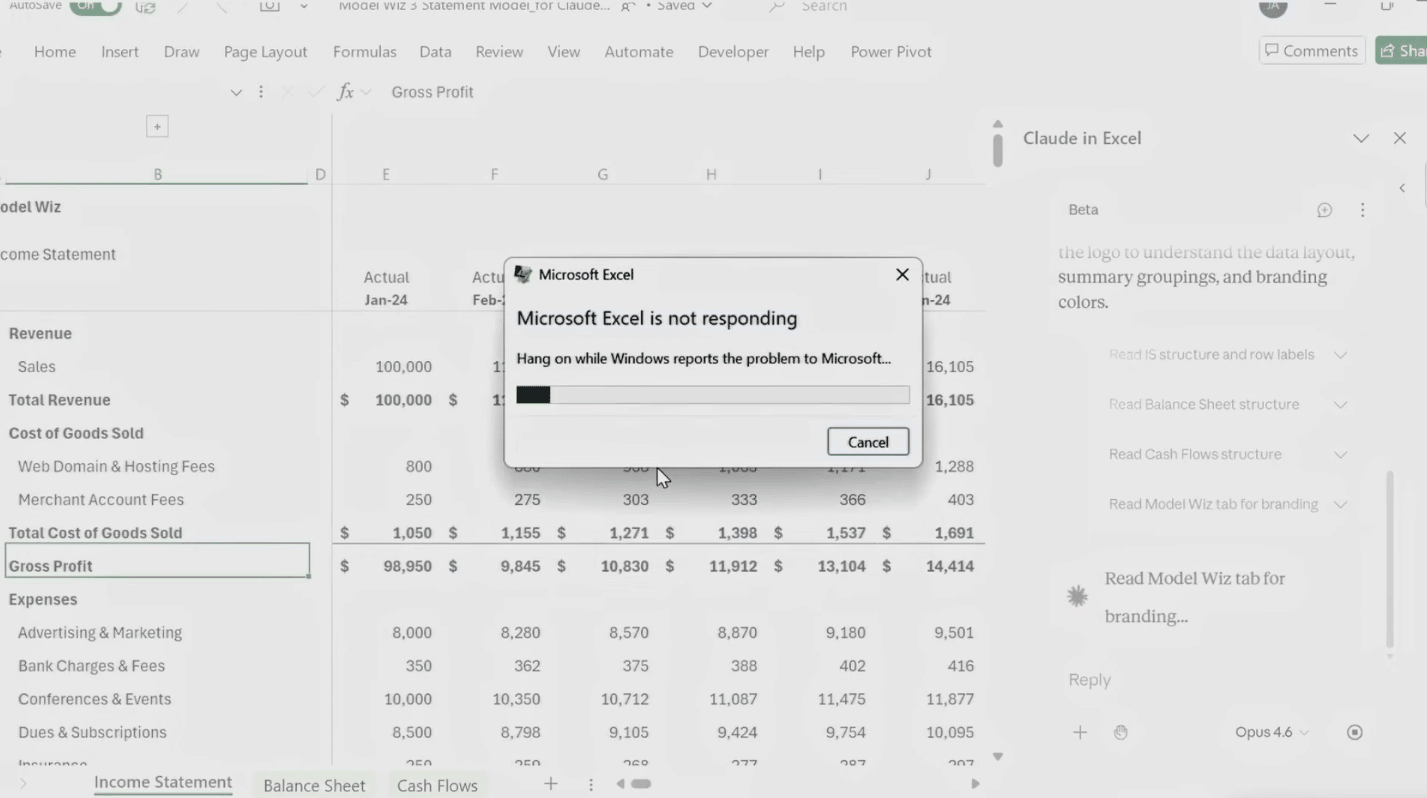Open the Home ribbon tab
Viewport: 1427px width, 798px height.
[x=55, y=52]
